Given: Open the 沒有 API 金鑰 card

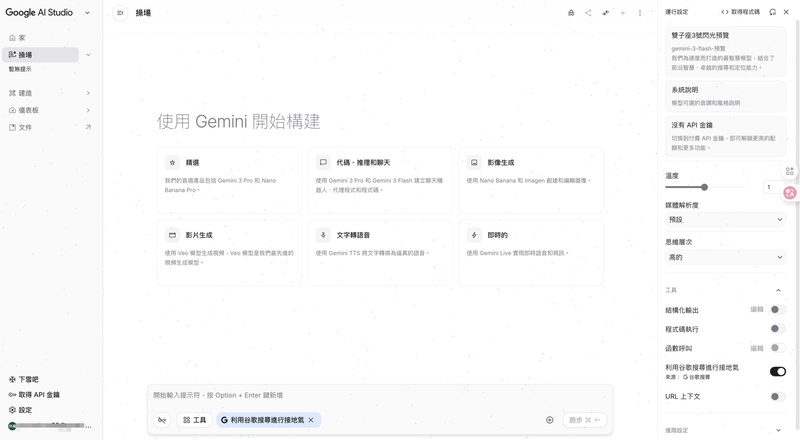Looking at the screenshot, I should pyautogui.click(x=725, y=136).
